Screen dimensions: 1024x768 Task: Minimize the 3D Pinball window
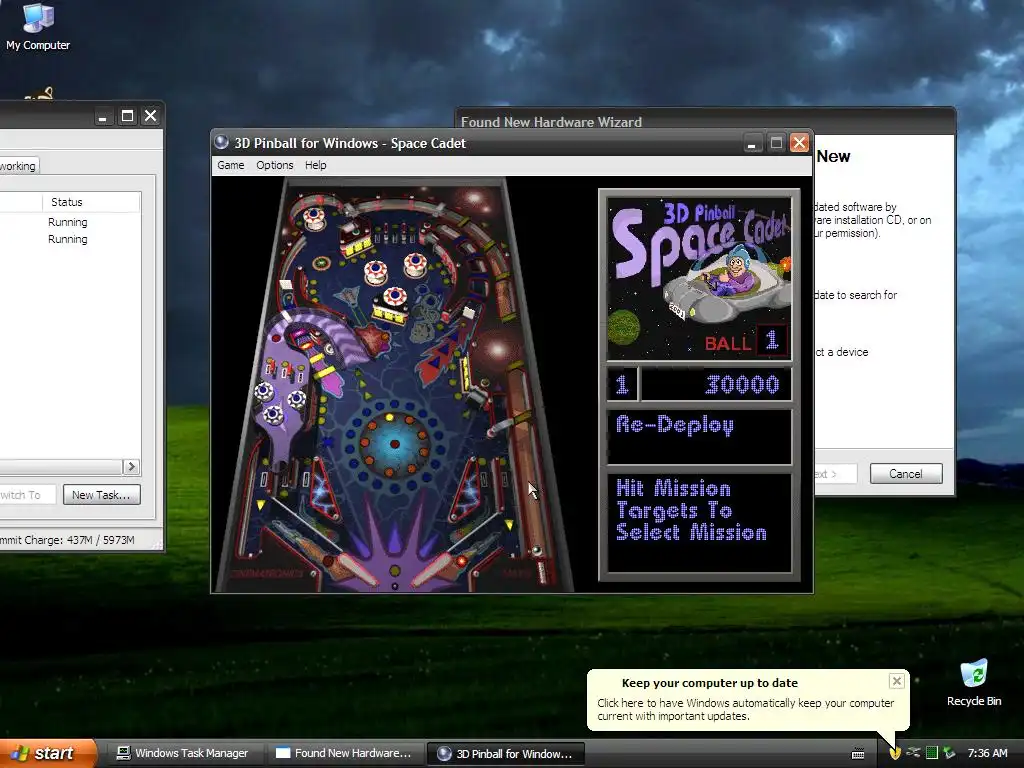(x=752, y=143)
